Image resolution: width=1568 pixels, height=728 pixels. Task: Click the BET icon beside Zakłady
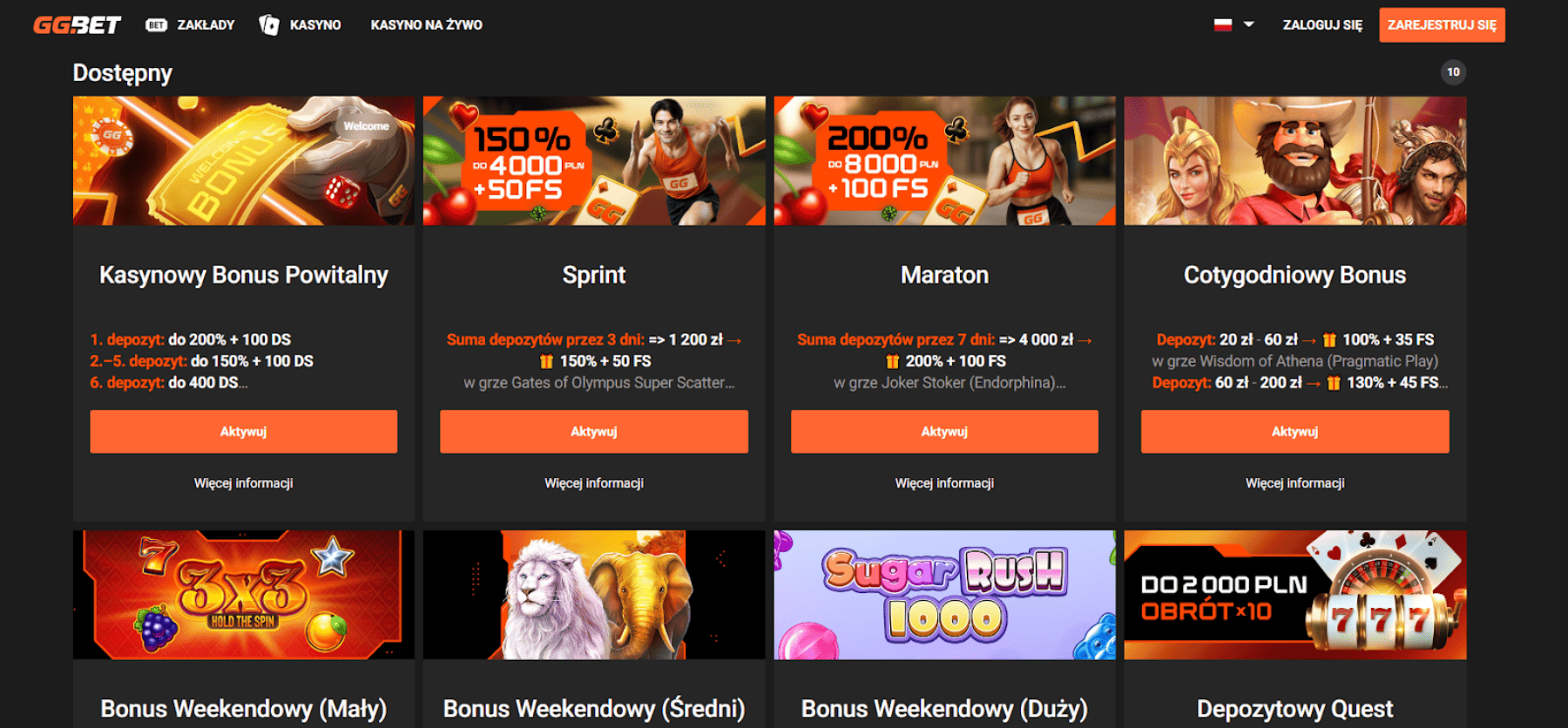pyautogui.click(x=157, y=25)
